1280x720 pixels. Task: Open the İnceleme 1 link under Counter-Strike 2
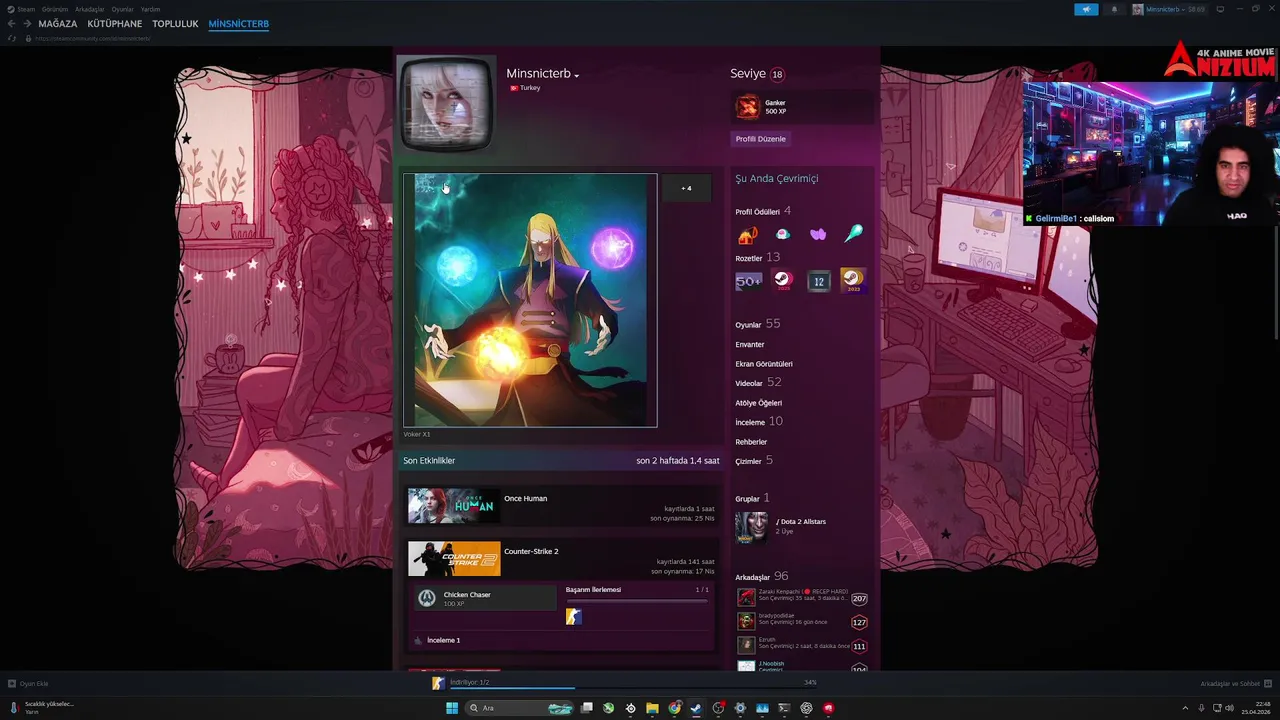443,640
